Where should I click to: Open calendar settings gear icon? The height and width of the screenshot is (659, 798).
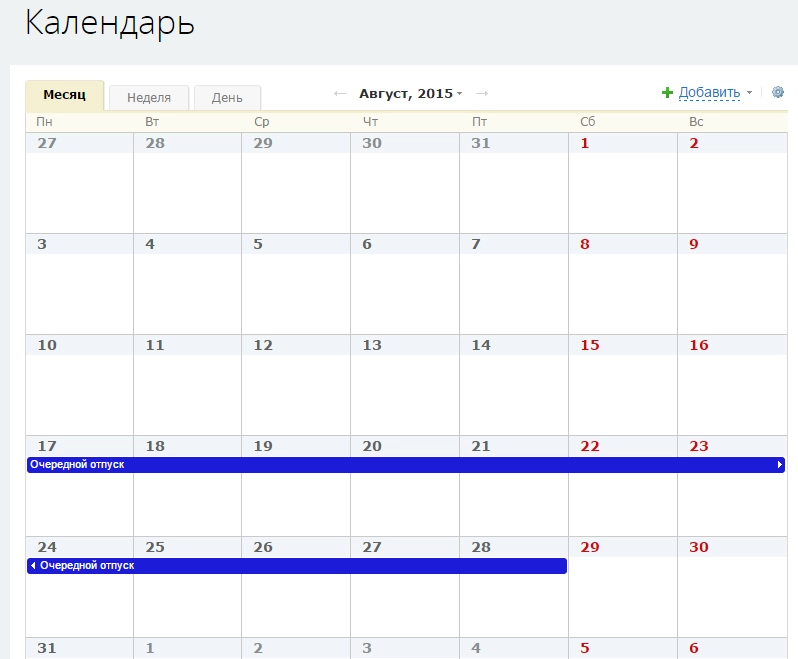coord(778,92)
